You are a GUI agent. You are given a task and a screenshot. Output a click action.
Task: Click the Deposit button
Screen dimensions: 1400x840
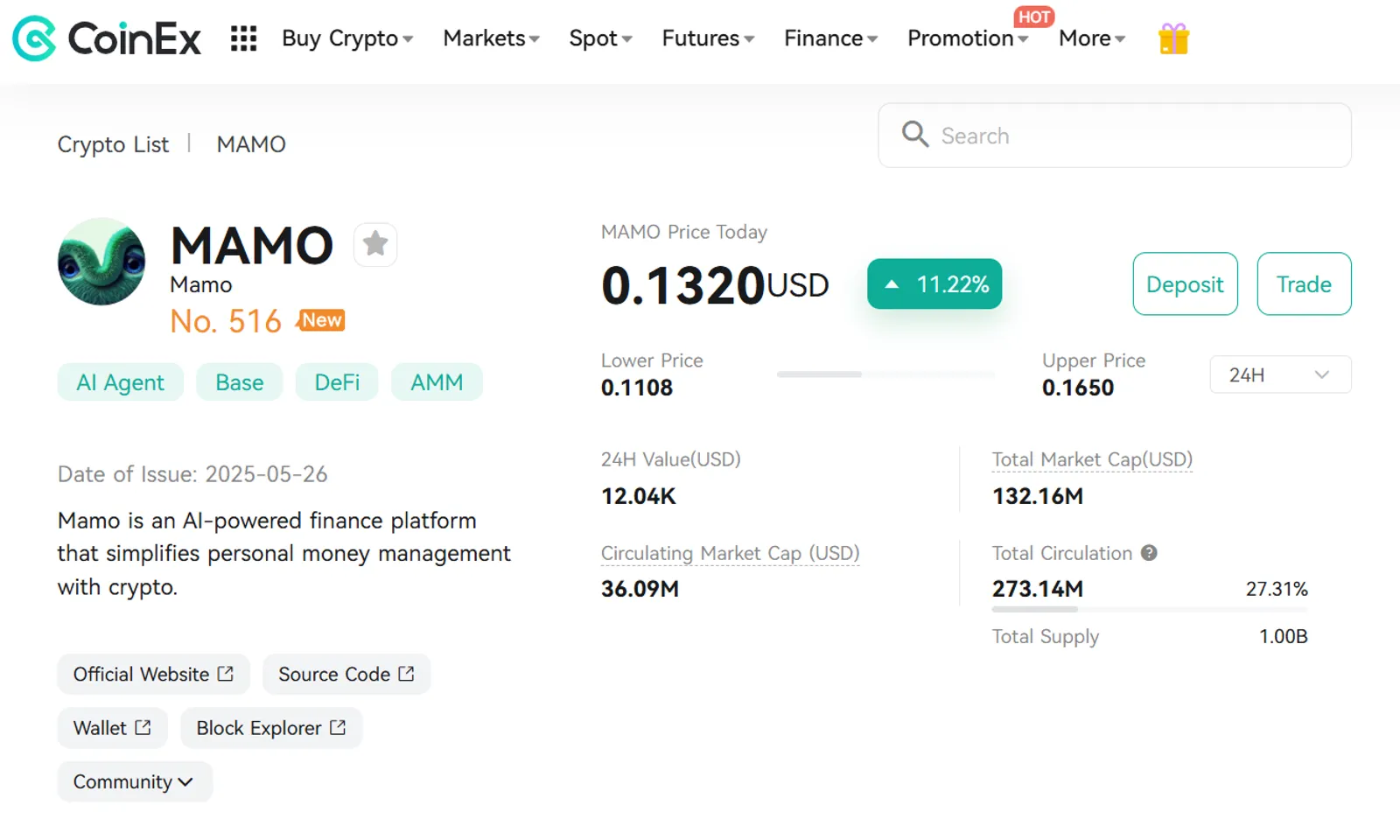tap(1185, 284)
